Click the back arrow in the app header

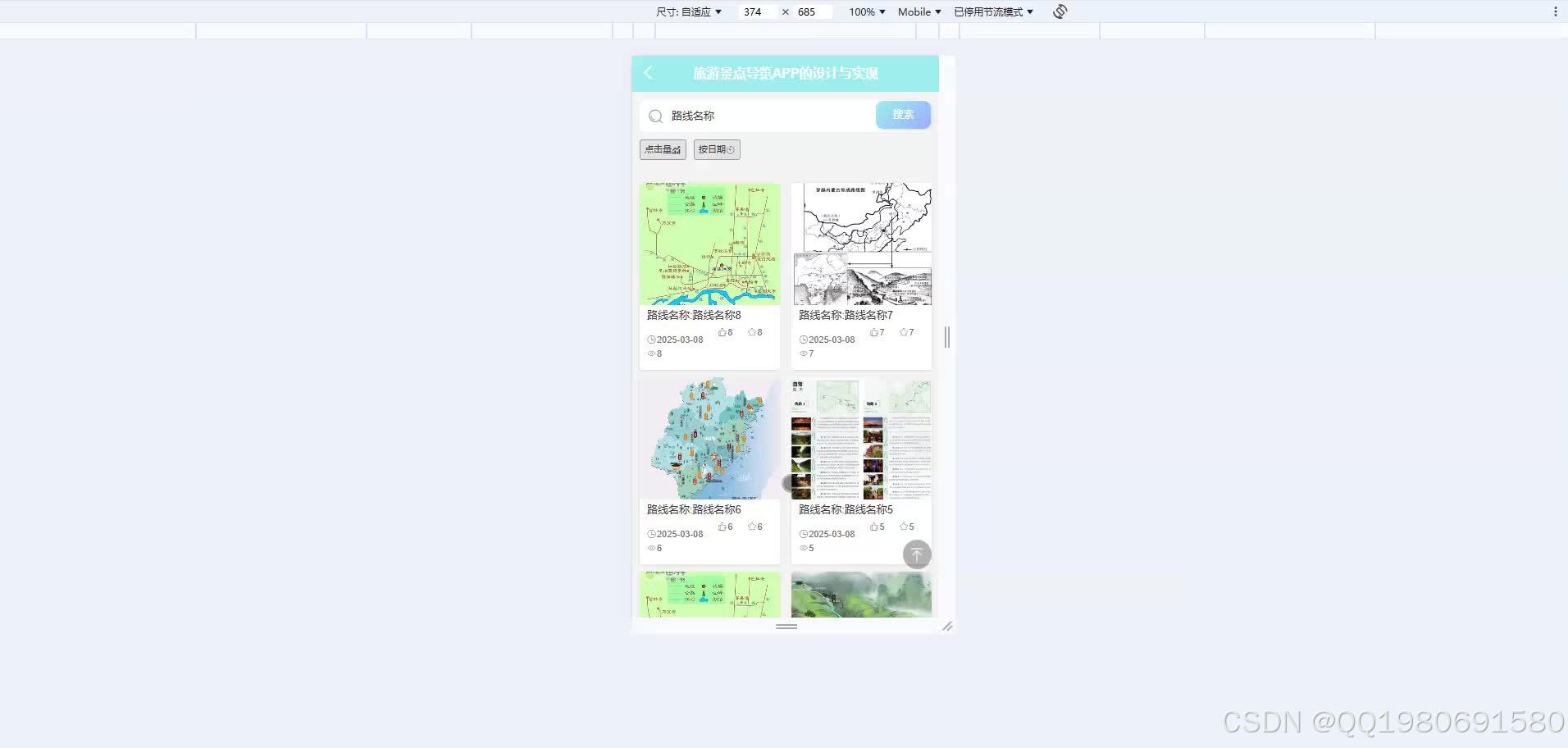pos(649,73)
